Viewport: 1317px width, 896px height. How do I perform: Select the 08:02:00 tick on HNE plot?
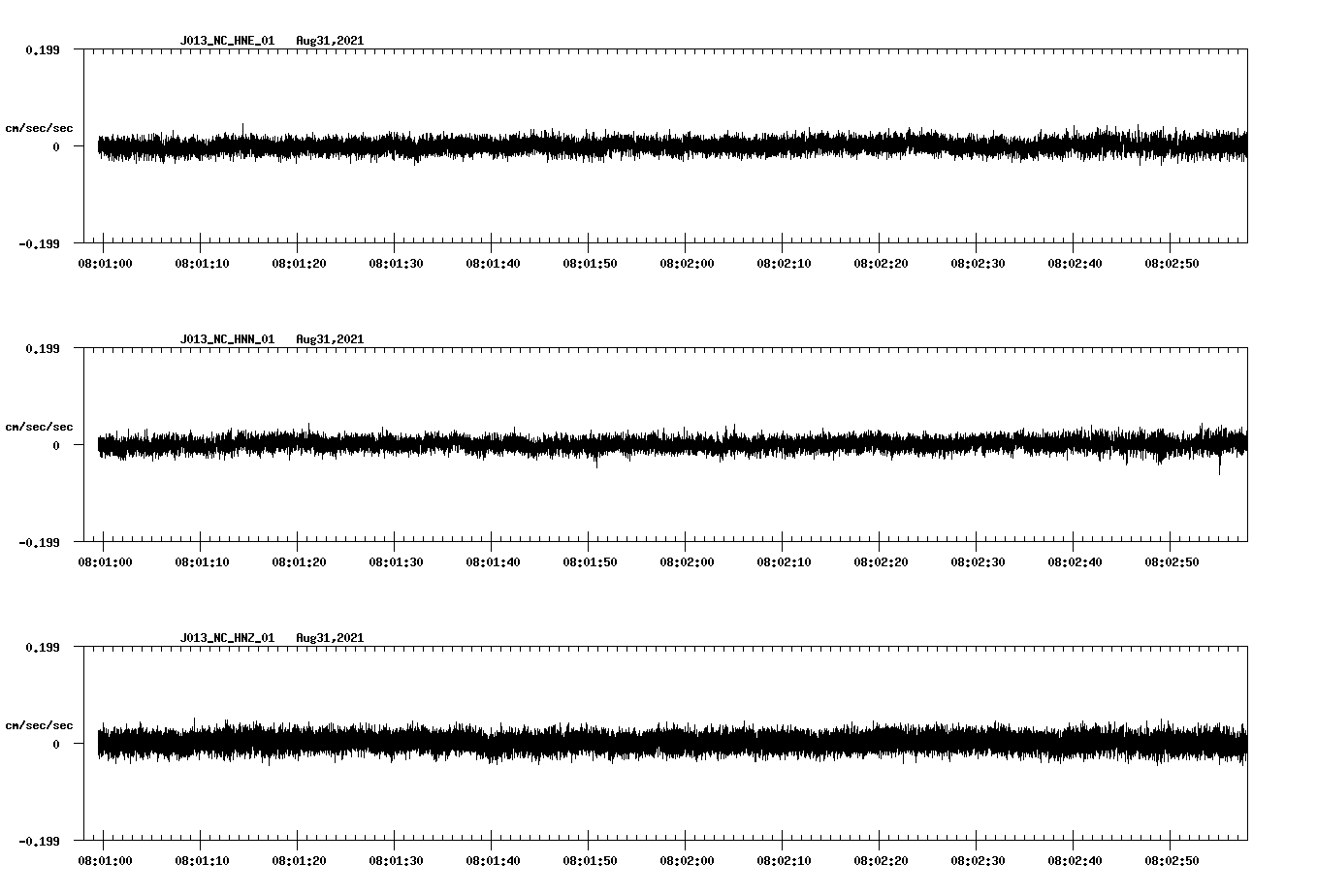[x=686, y=239]
